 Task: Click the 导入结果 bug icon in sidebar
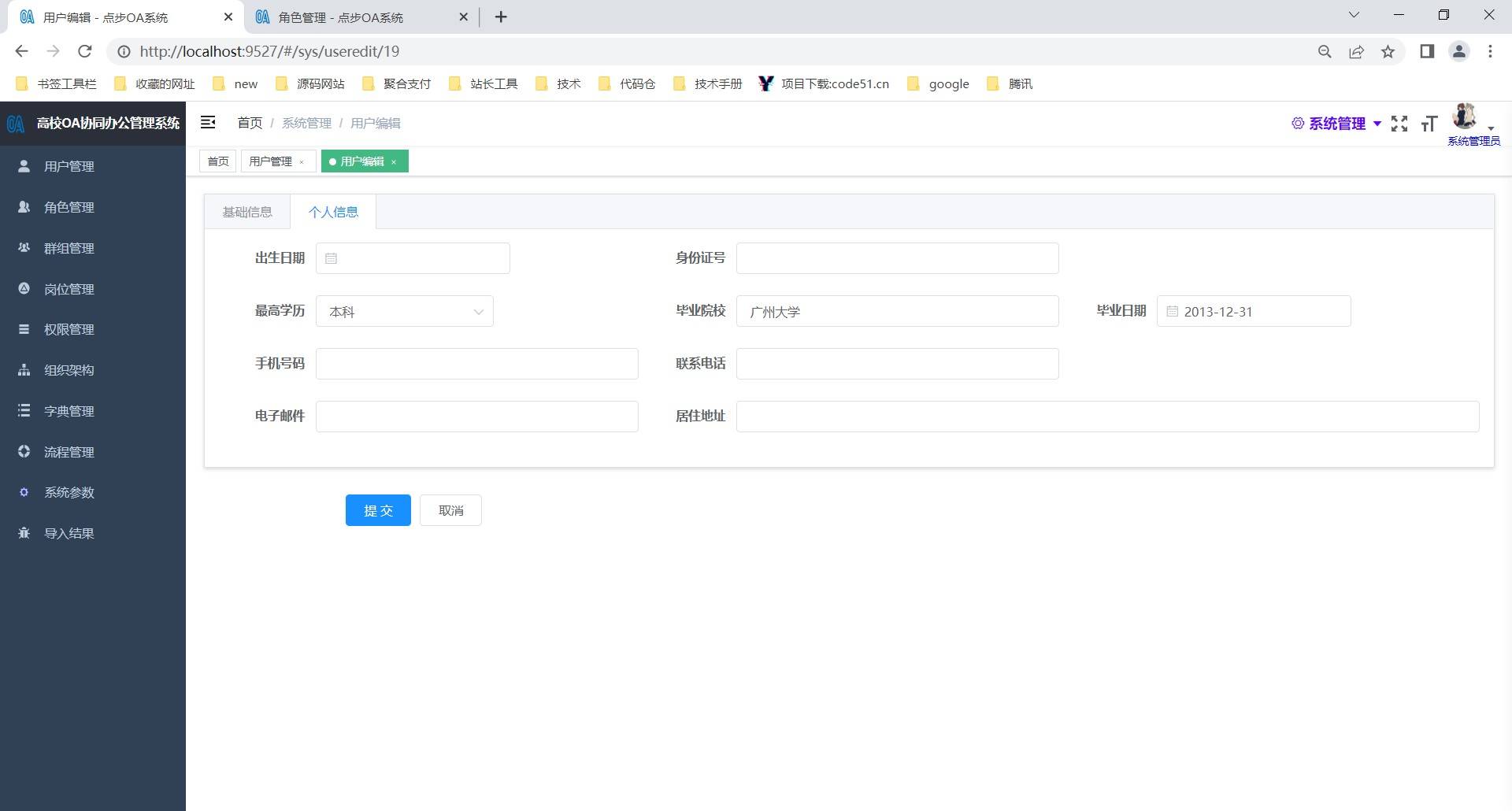pos(24,533)
